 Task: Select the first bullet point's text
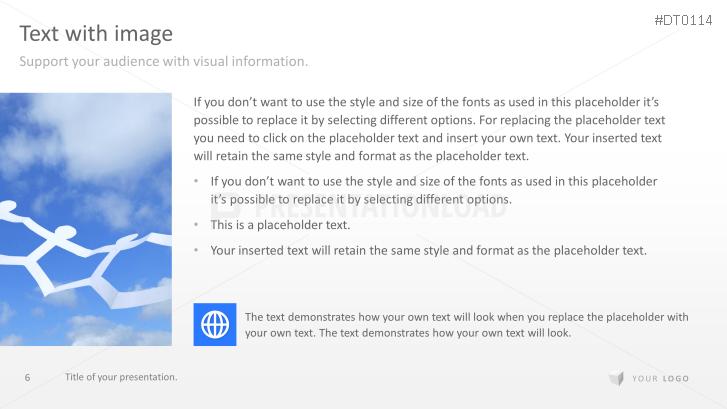tap(434, 190)
